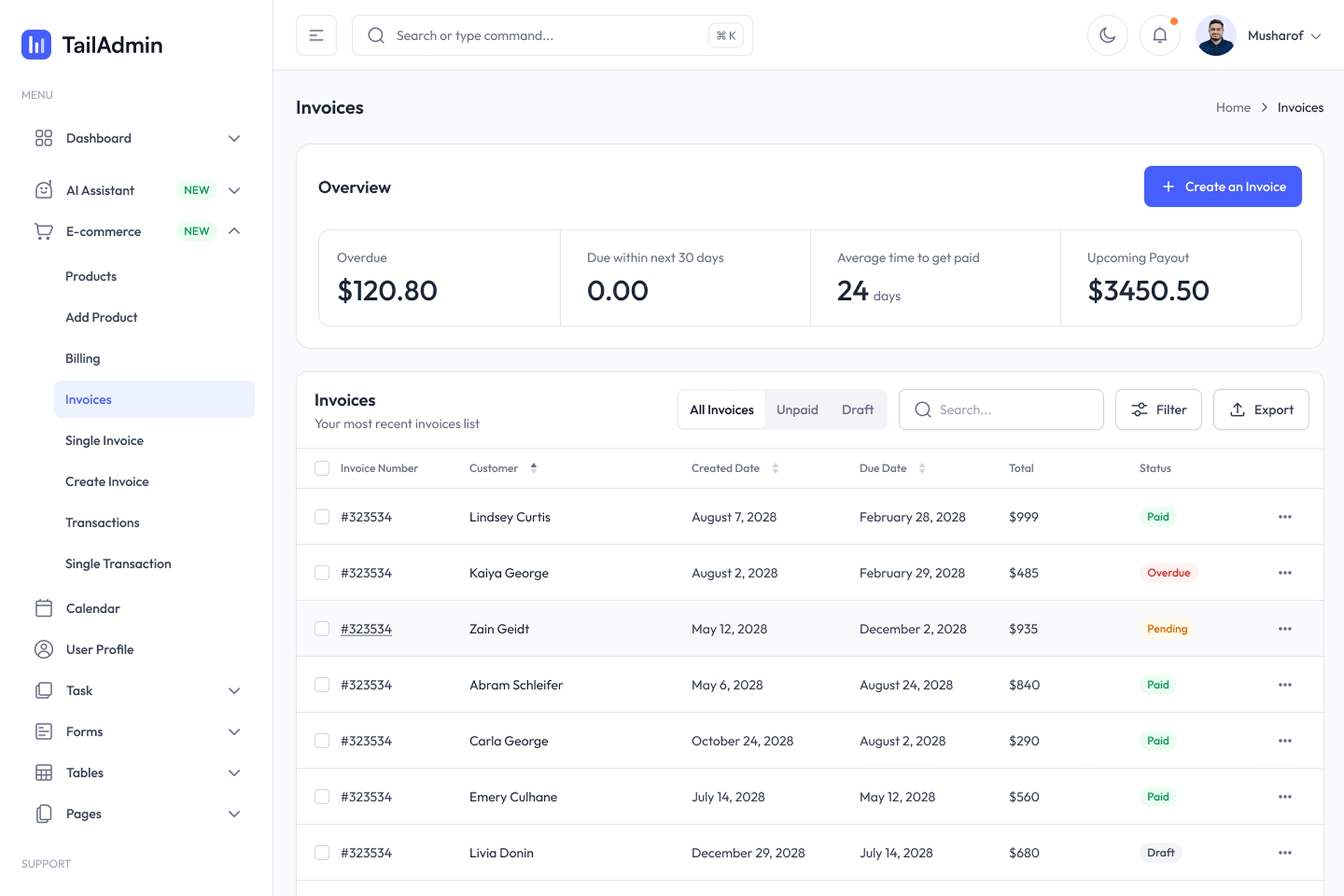Expand the Pages menu chevron
Image resolution: width=1344 pixels, height=896 pixels.
(234, 814)
